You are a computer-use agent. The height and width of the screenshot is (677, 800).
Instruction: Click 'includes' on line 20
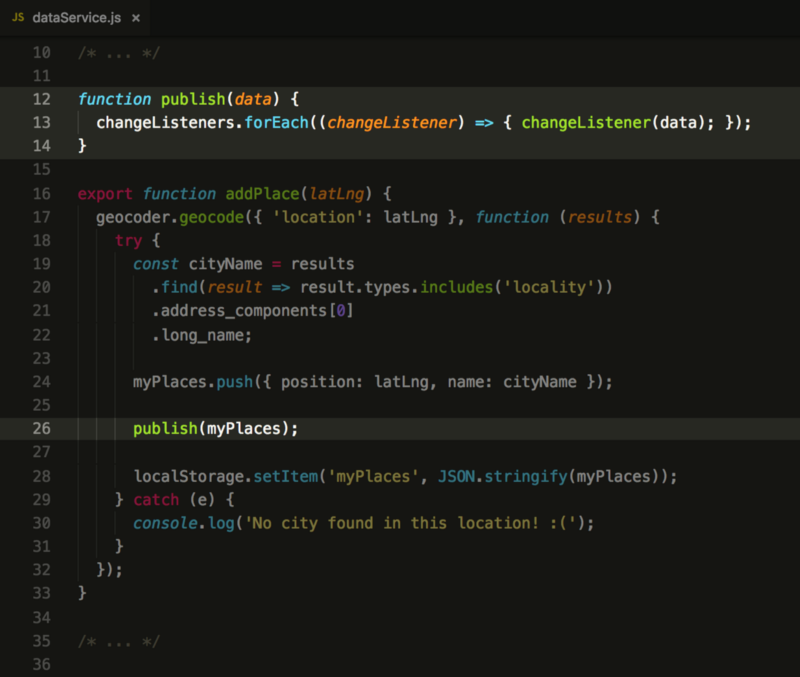click(457, 287)
